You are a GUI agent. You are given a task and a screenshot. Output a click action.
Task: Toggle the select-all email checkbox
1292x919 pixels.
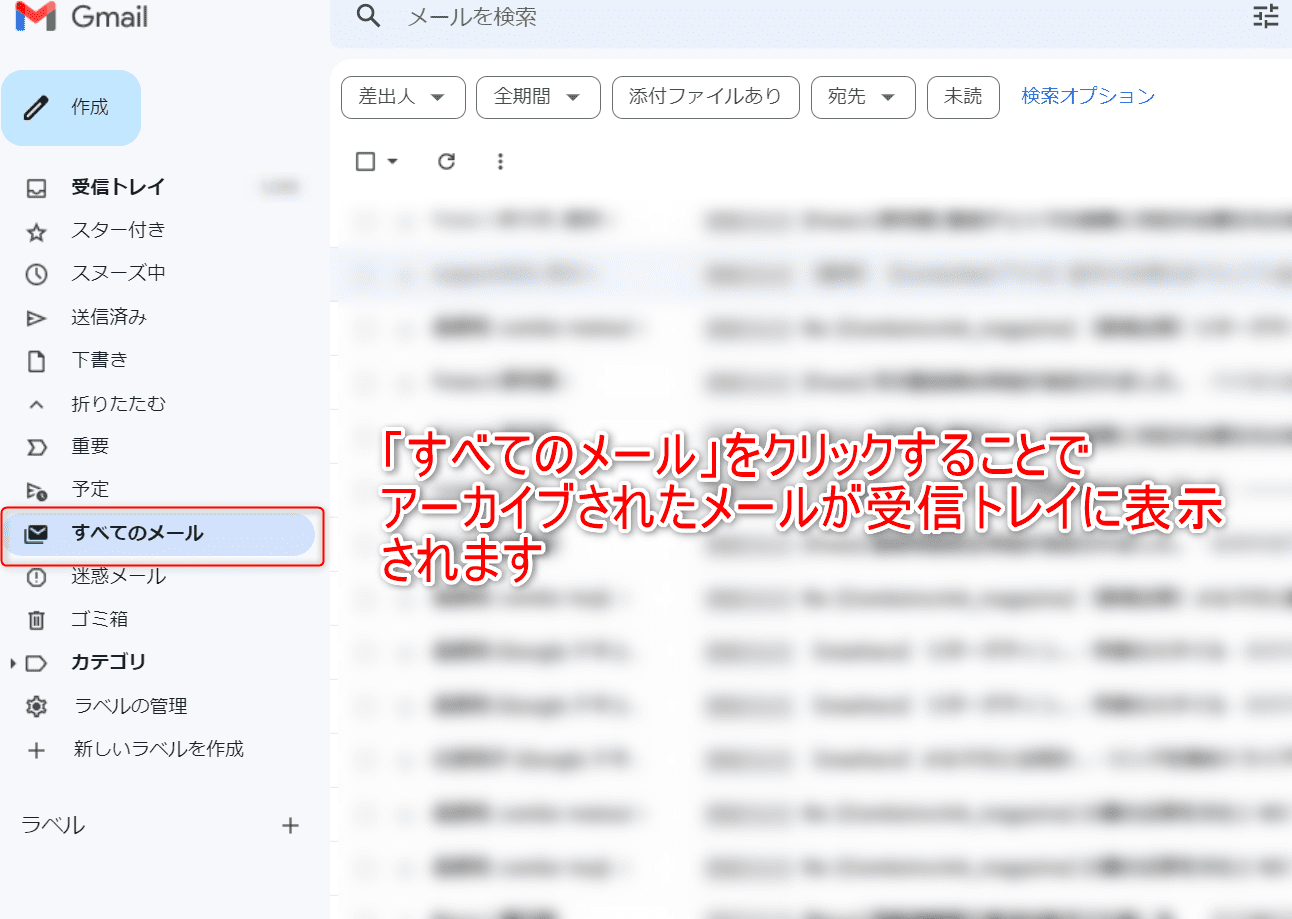pos(366,161)
